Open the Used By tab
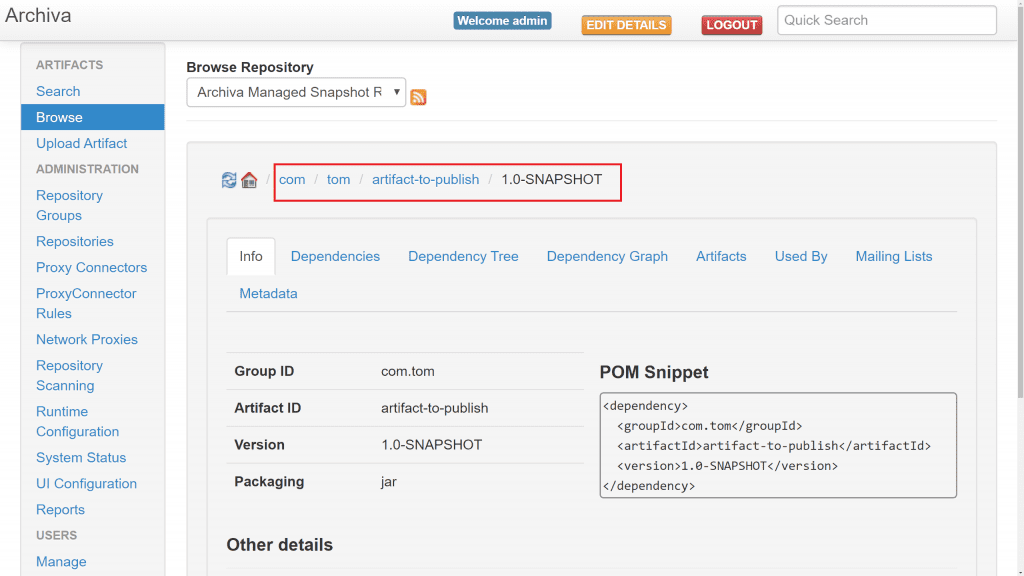The width and height of the screenshot is (1024, 576). tap(801, 256)
